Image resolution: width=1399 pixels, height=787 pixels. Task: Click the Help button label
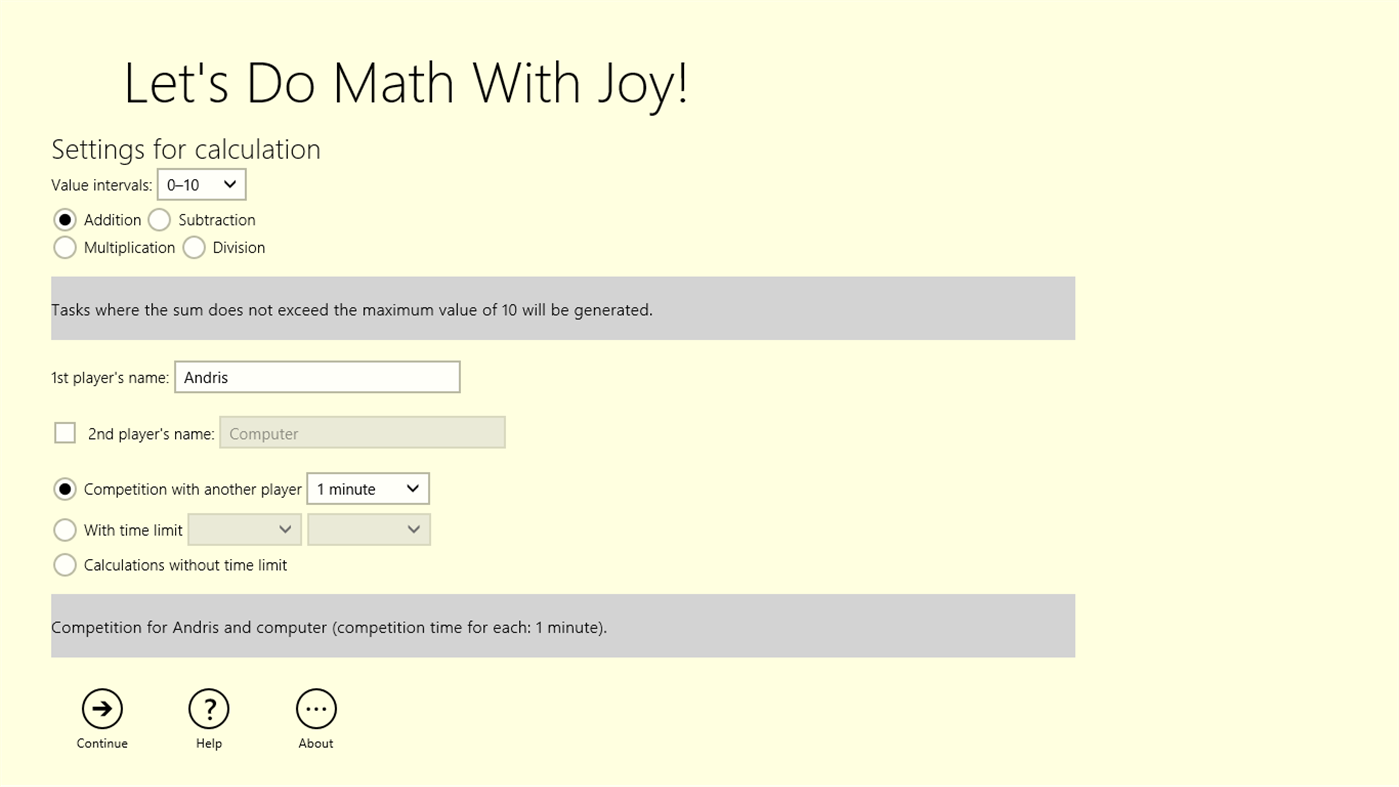coord(209,743)
